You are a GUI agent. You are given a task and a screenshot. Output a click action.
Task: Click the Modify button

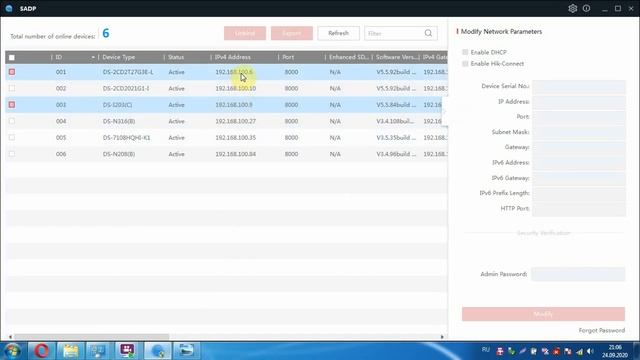click(543, 314)
